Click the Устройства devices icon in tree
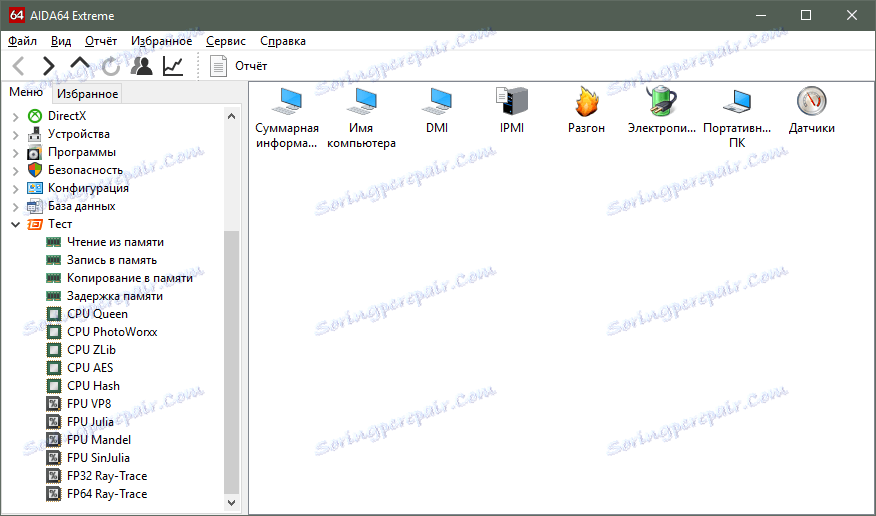 point(35,134)
